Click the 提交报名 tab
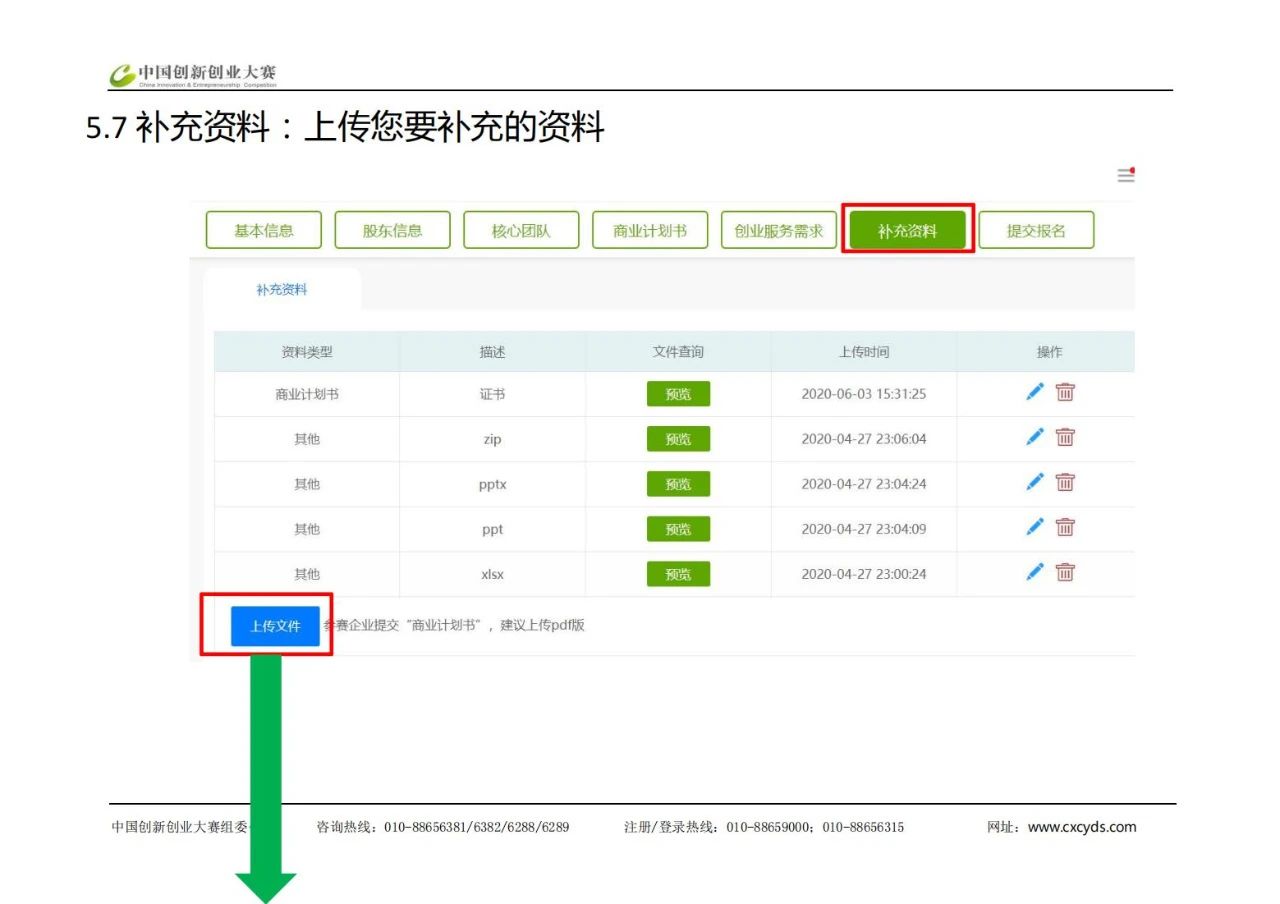Viewport: 1280px width, 904px height. pyautogui.click(x=1036, y=231)
